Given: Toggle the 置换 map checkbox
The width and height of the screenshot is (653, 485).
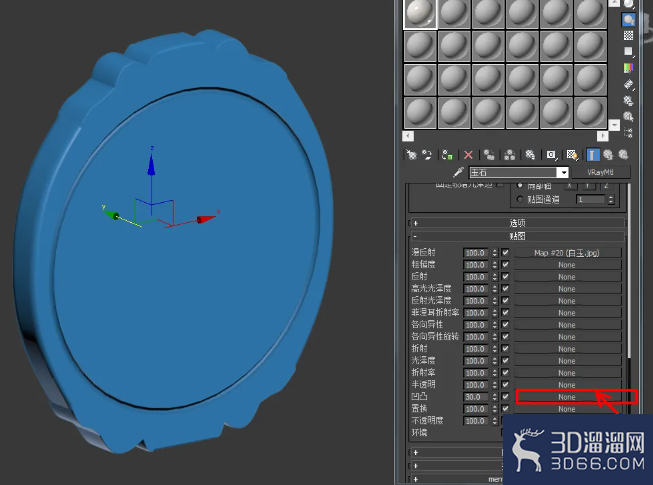Looking at the screenshot, I should tap(505, 409).
